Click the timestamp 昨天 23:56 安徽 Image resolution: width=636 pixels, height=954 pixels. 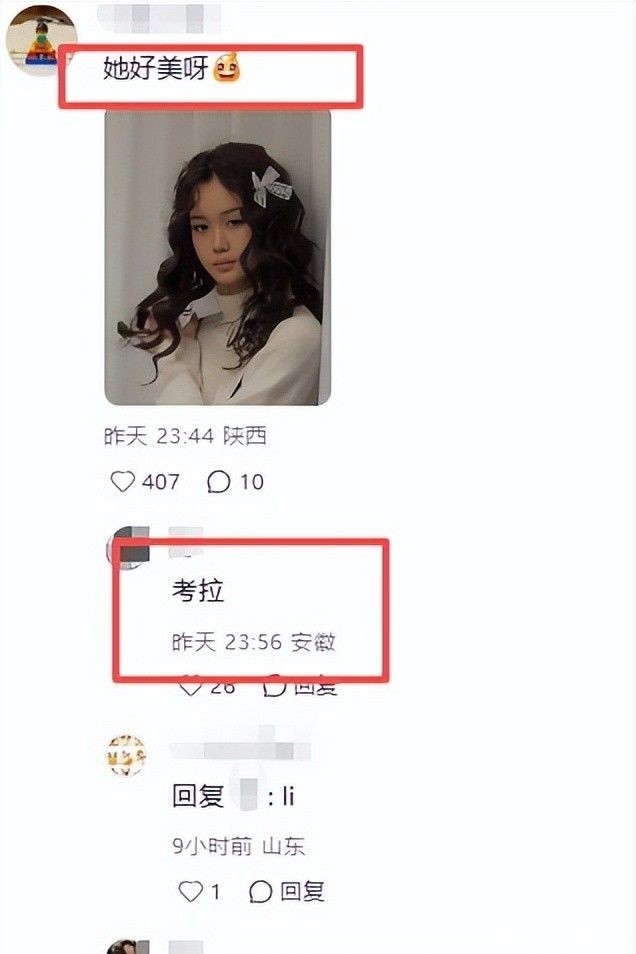pyautogui.click(x=253, y=642)
